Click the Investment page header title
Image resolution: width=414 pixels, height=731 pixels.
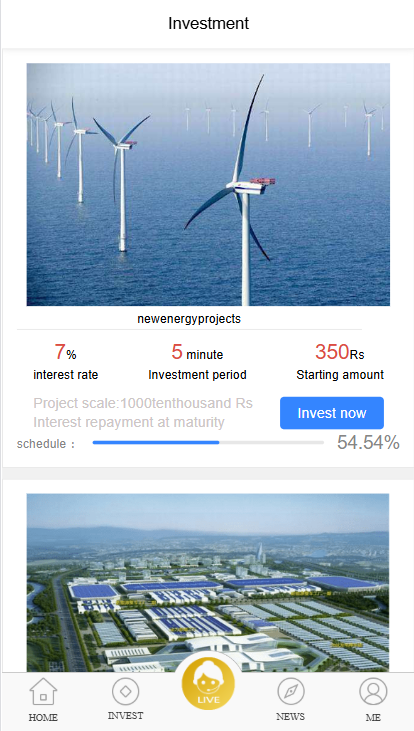(208, 23)
